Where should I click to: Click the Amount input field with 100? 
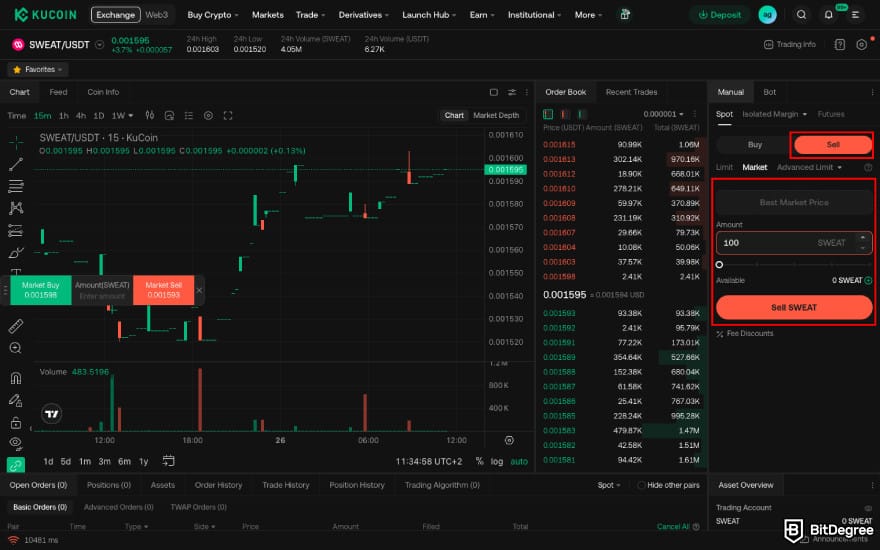pos(794,243)
